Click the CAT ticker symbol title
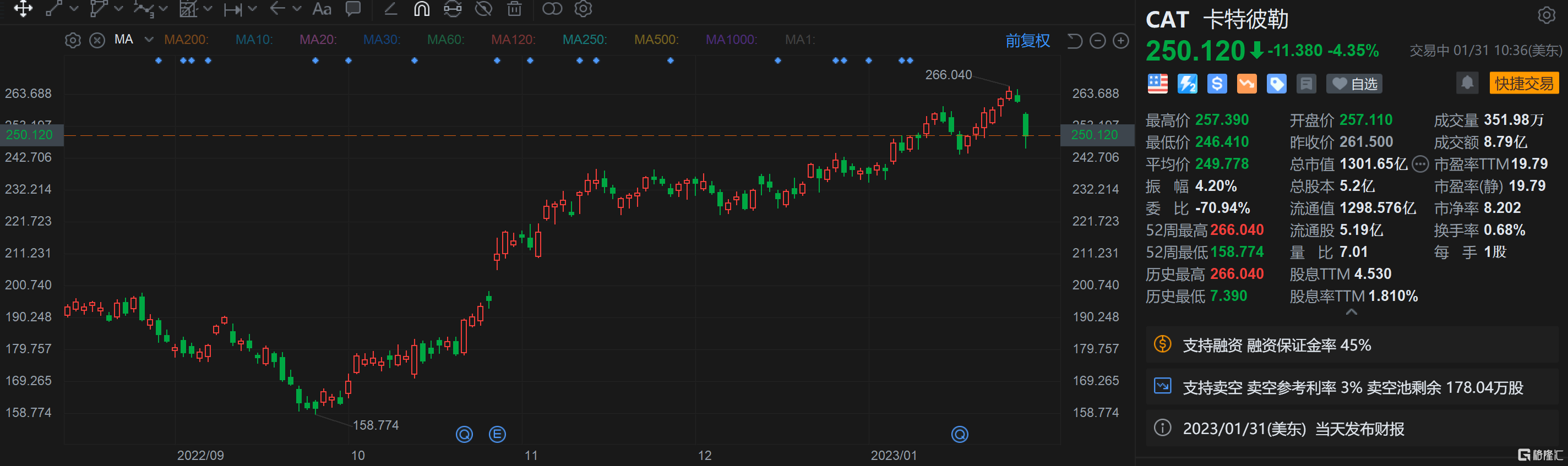The height and width of the screenshot is (466, 1568). point(1167,20)
